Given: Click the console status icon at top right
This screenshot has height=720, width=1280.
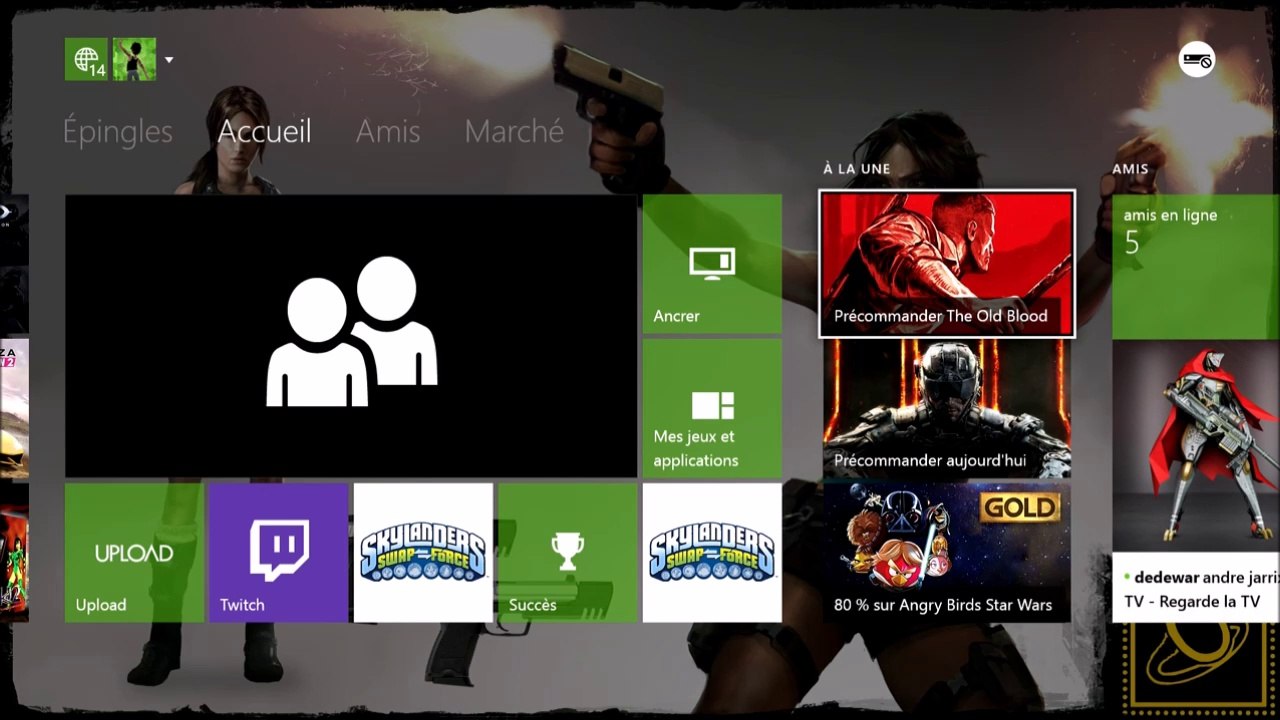Looking at the screenshot, I should [1197, 60].
